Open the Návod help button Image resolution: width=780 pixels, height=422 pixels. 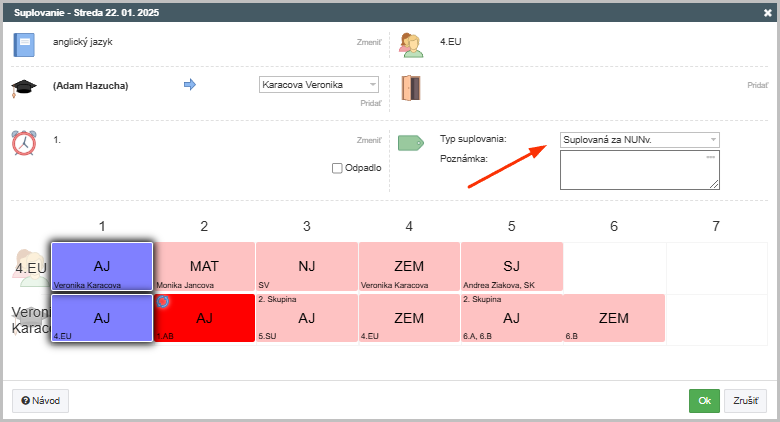pos(40,401)
